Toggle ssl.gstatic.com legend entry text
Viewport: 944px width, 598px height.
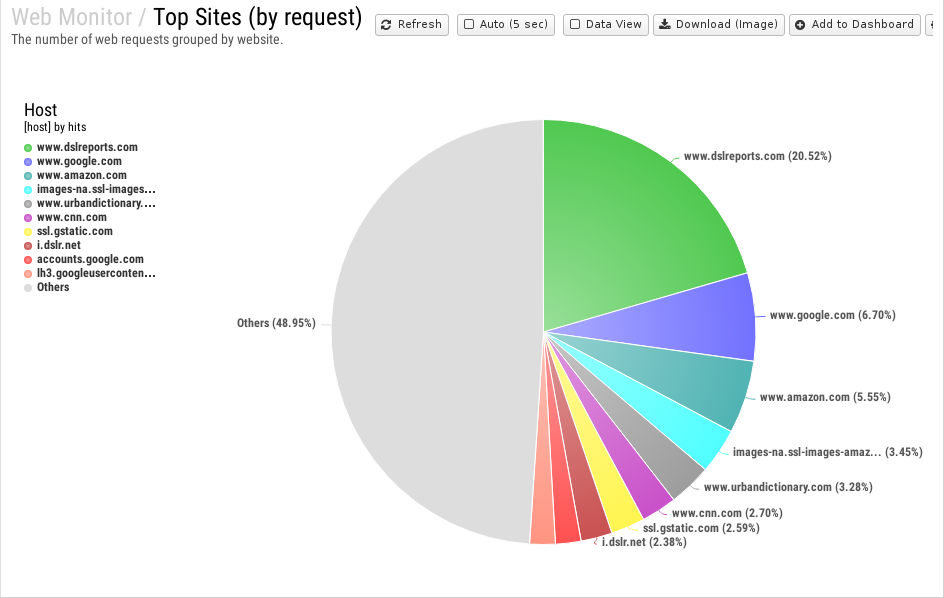[75, 231]
